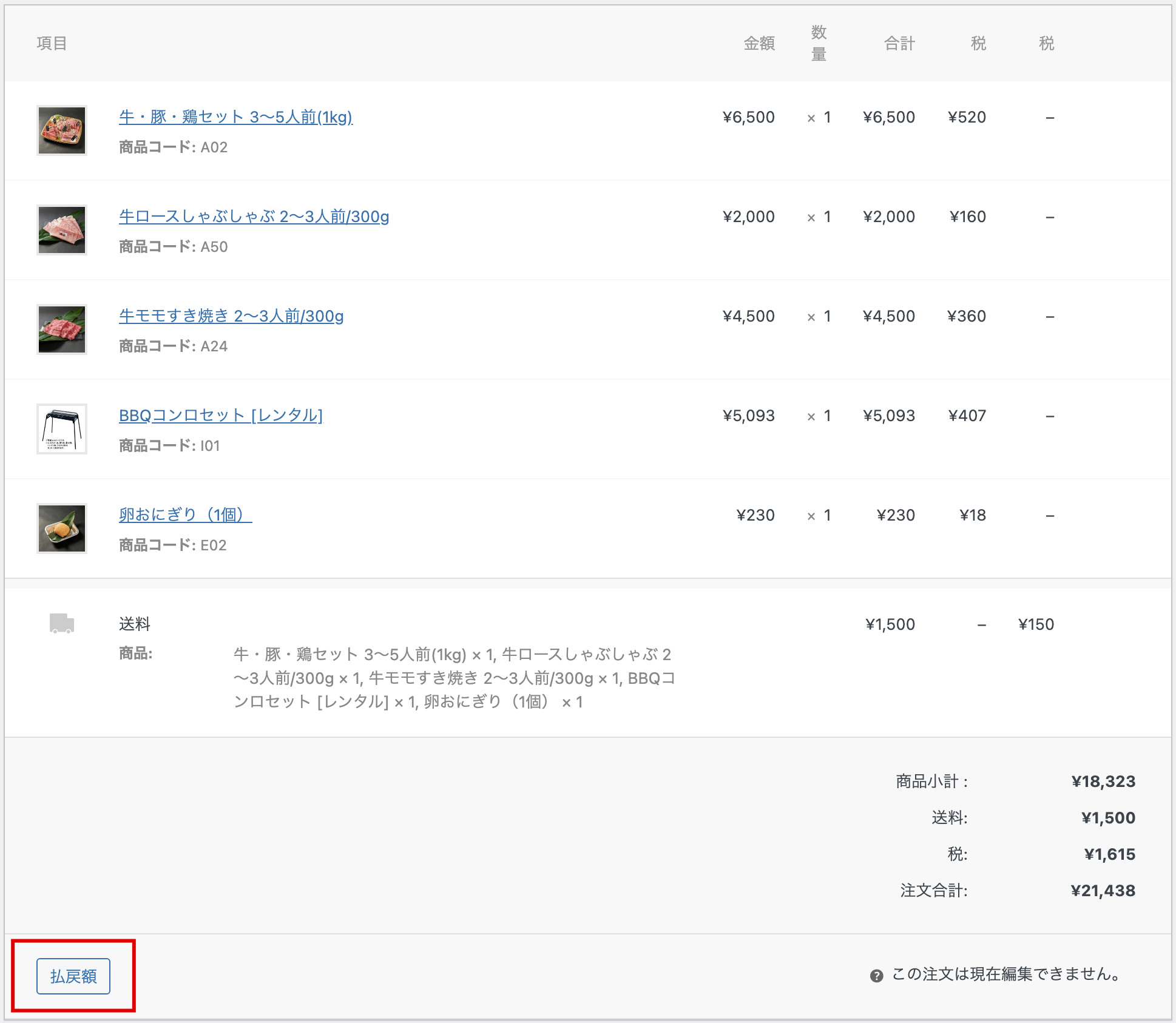This screenshot has width=1176, height=1023.
Task: Click the shipping truck icon
Action: (61, 623)
